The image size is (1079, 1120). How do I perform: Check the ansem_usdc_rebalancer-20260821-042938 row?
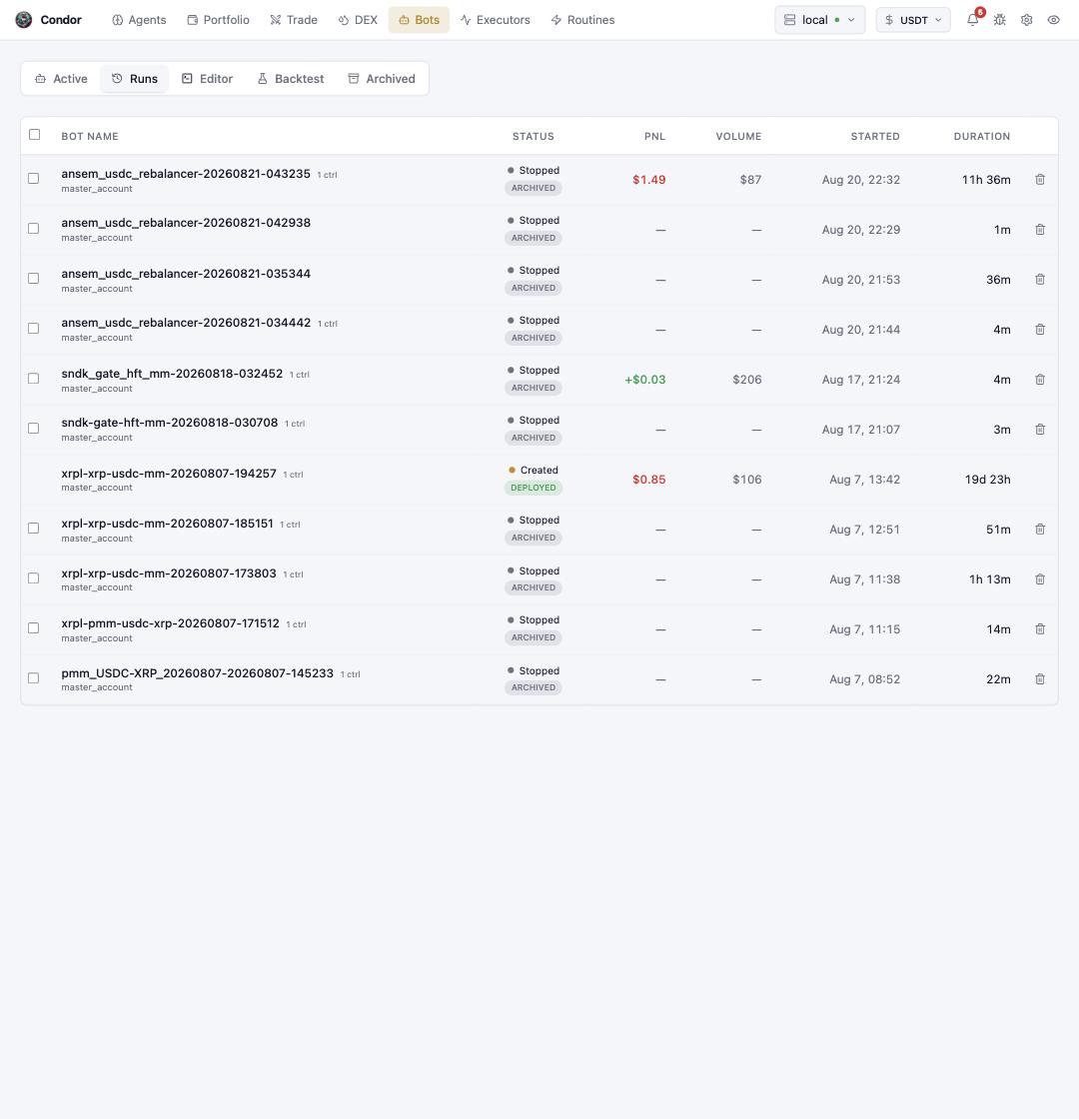[x=34, y=228]
